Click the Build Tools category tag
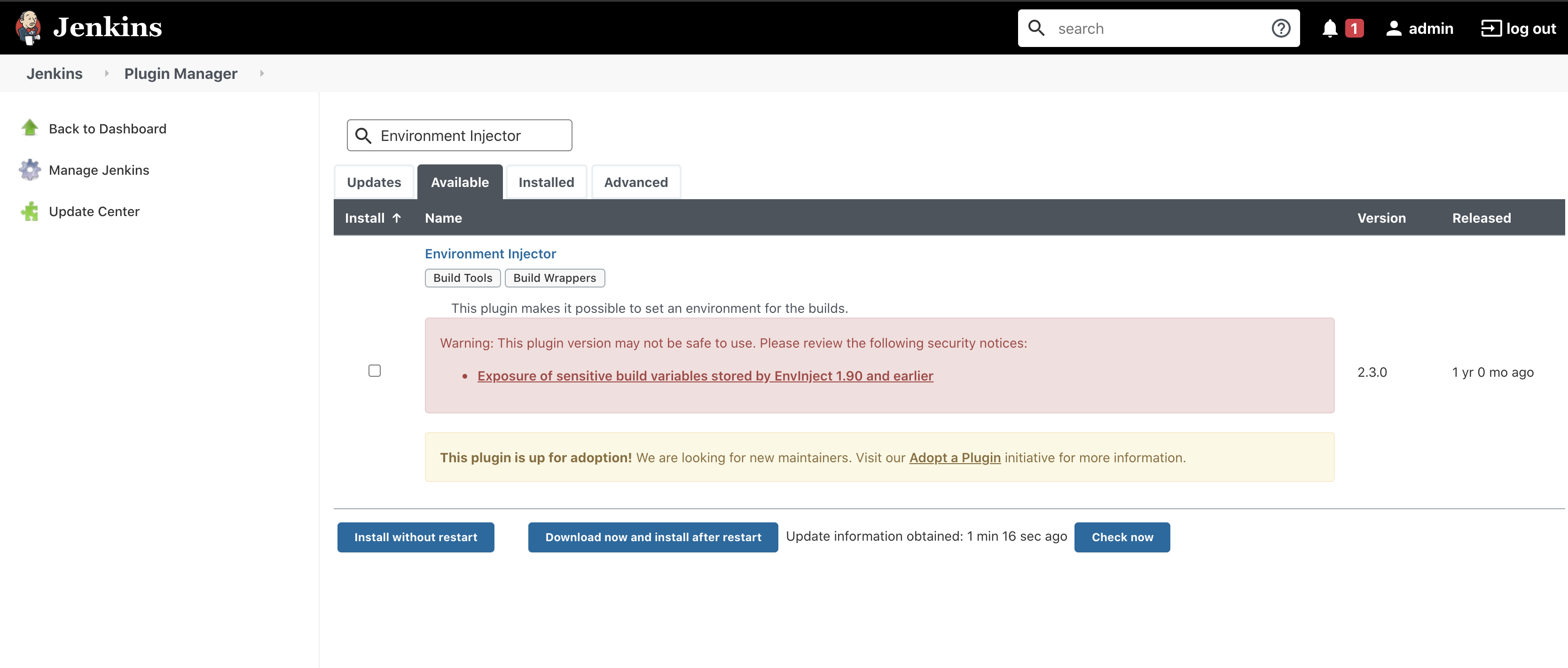Screen dimensions: 1568x668 tap(463, 278)
